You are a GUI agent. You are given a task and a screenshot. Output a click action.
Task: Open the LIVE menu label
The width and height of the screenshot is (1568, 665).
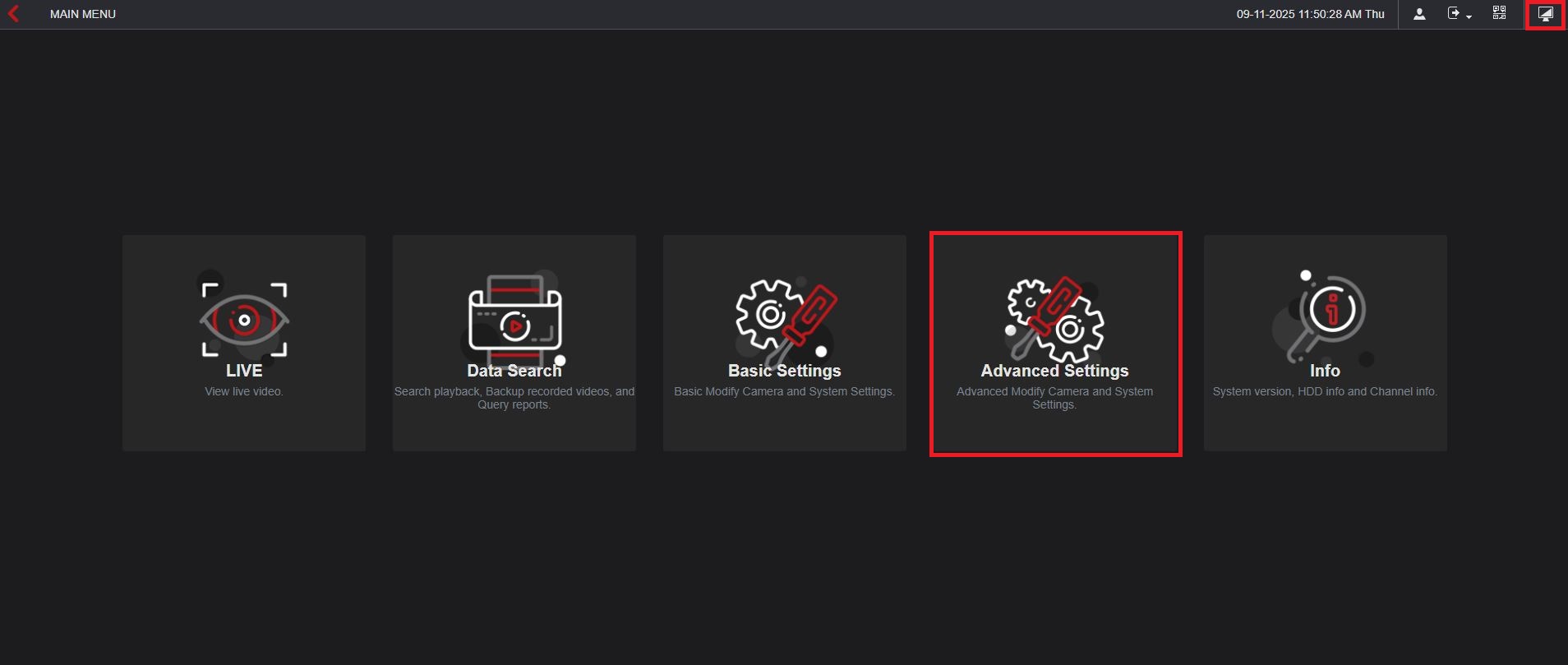pyautogui.click(x=244, y=371)
